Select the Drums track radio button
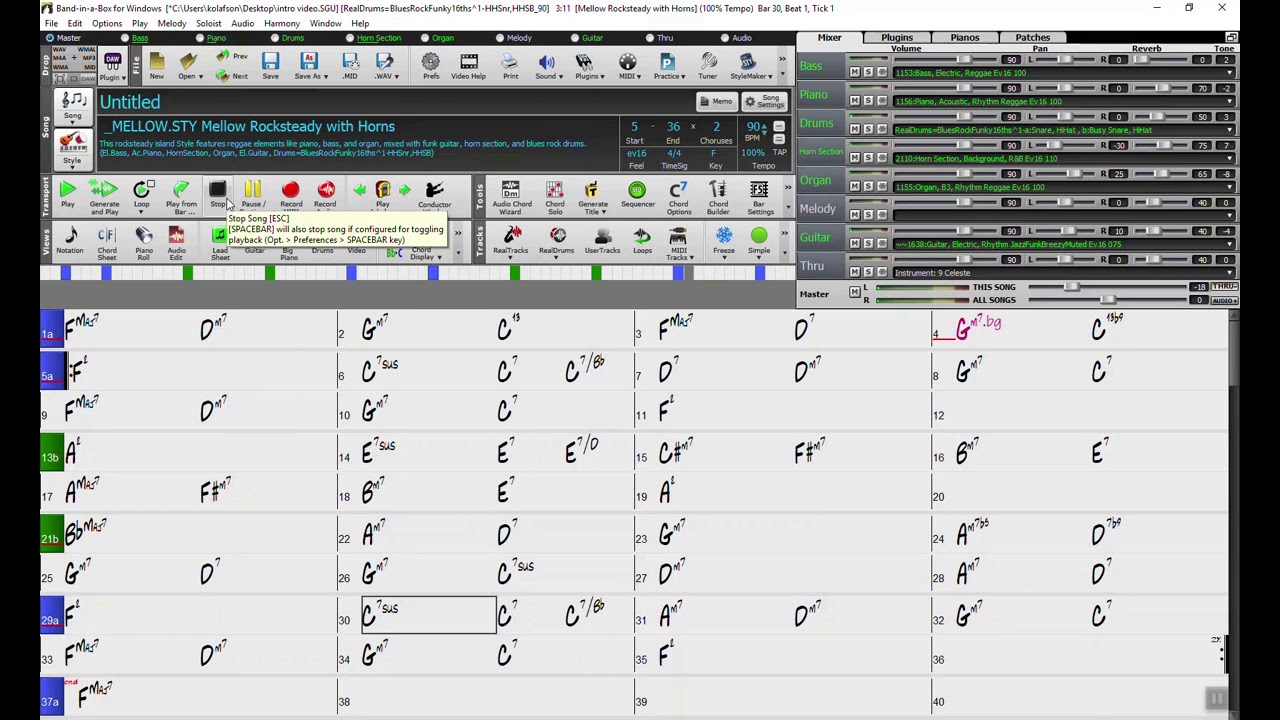Image resolution: width=1280 pixels, height=720 pixels. pos(273,38)
